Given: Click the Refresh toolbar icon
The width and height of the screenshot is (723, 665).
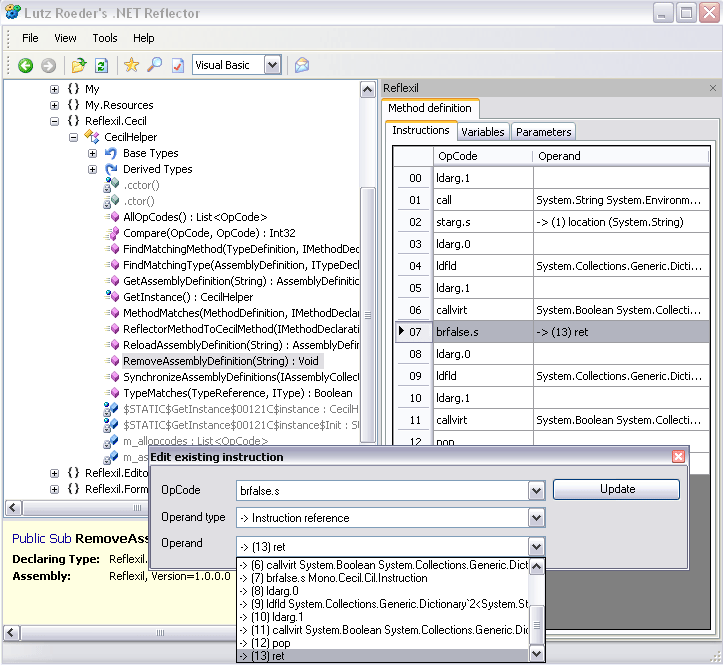Looking at the screenshot, I should pyautogui.click(x=101, y=65).
